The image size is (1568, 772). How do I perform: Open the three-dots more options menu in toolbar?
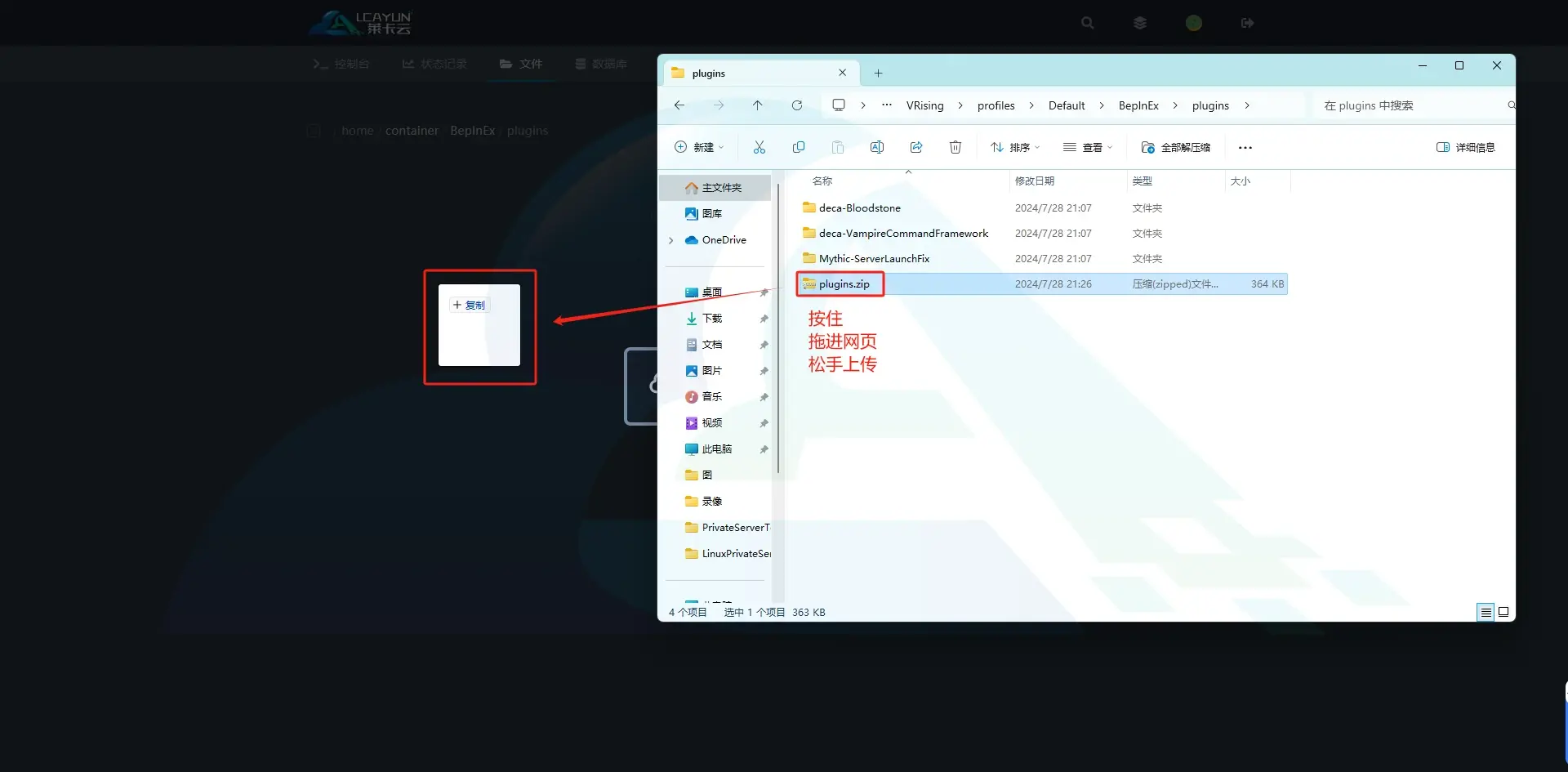point(1245,148)
